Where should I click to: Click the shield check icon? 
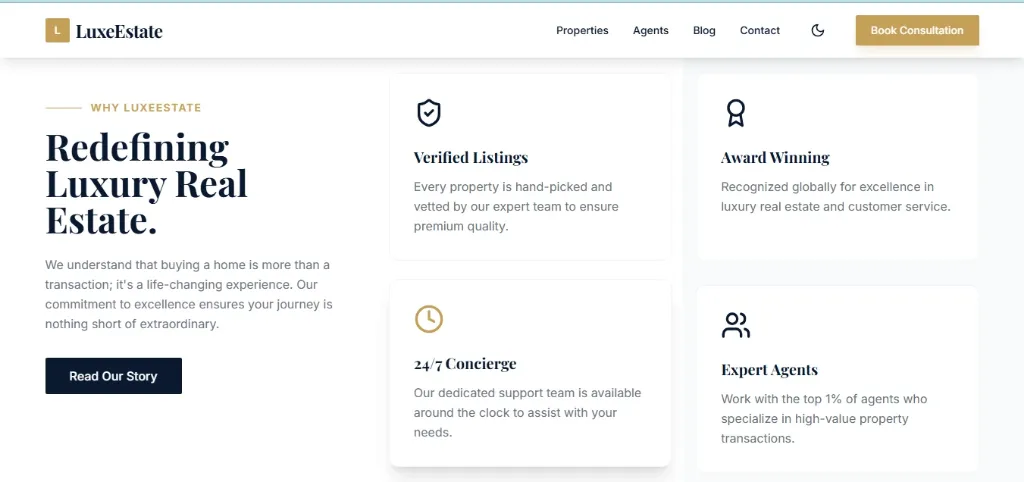(x=428, y=113)
